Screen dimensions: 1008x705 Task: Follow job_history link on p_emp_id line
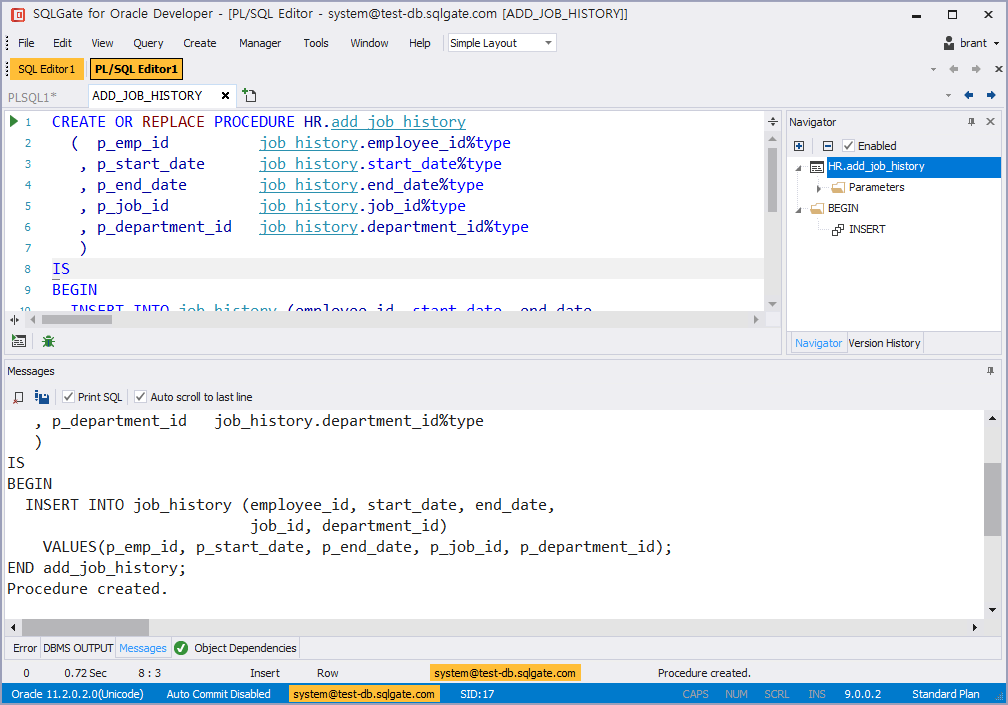pos(308,143)
